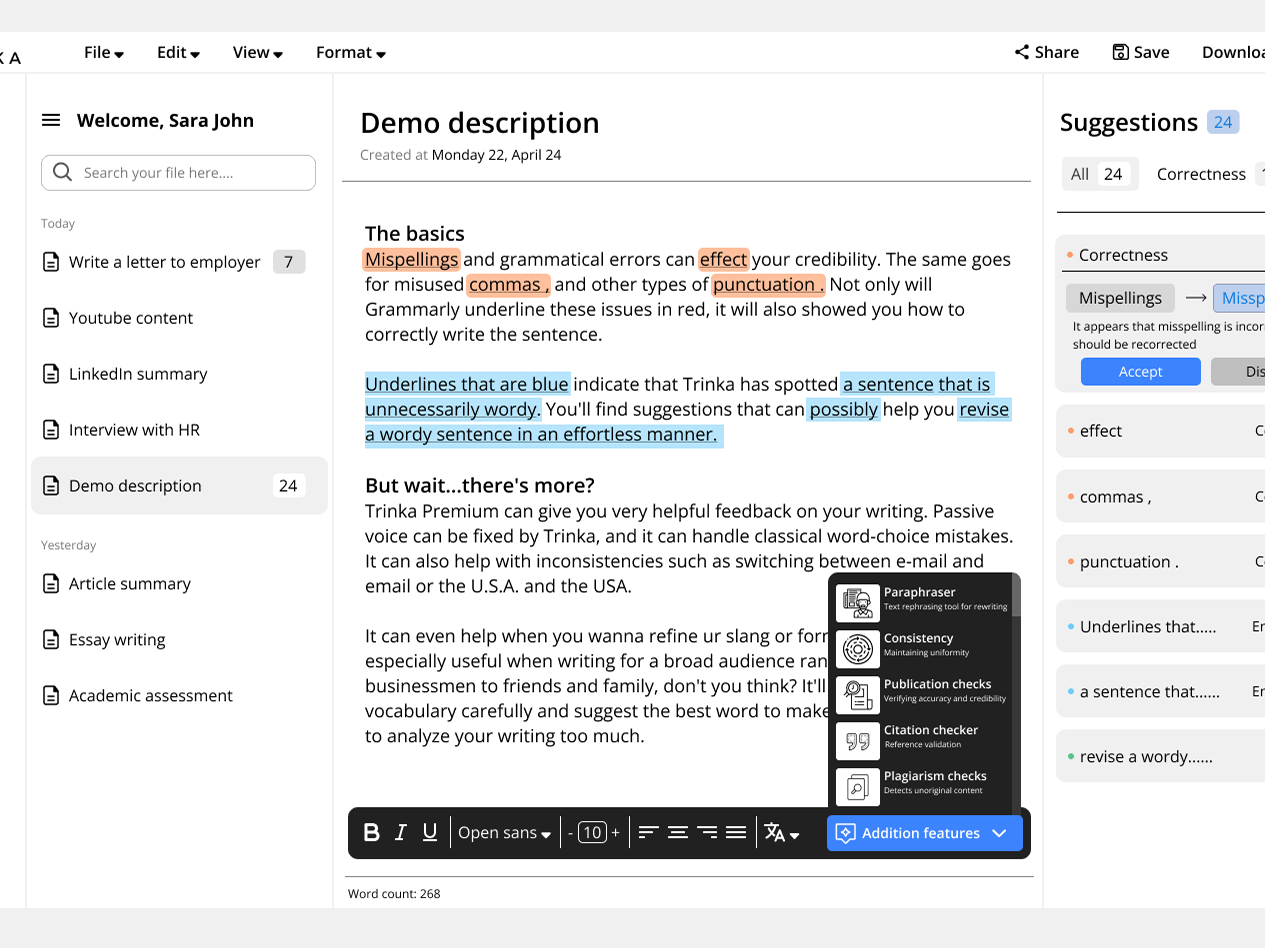Click the 'Welcome, Sara John' heading
Screen dimensions: 1265x948
pos(165,121)
